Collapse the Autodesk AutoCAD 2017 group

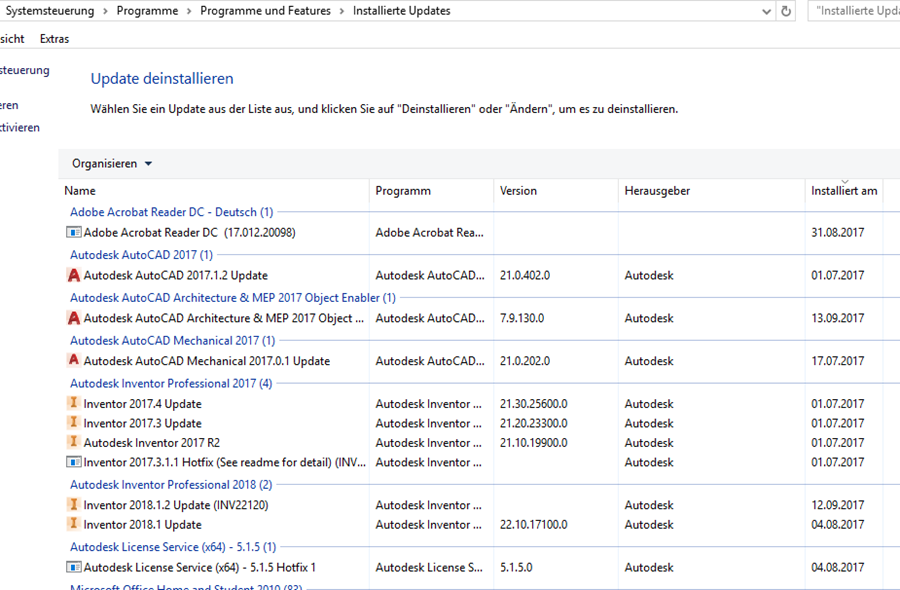[141, 254]
